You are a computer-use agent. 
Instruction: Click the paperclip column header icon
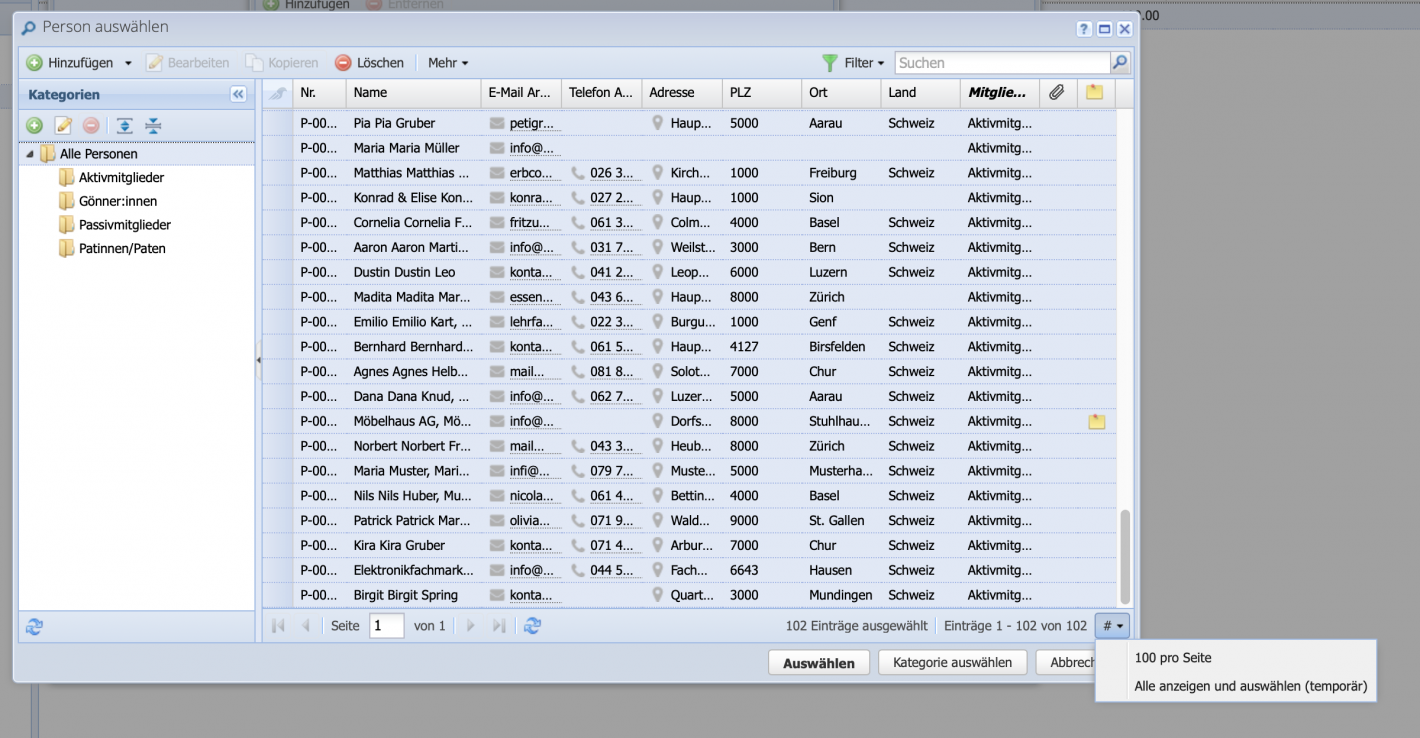point(1056,92)
